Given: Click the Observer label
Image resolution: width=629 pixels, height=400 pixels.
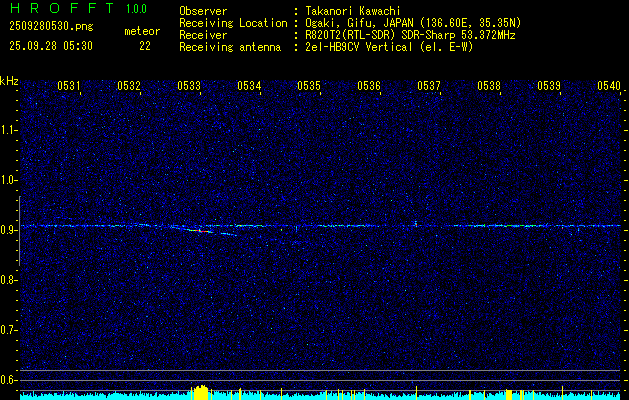Looking at the screenshot, I should [x=203, y=11].
